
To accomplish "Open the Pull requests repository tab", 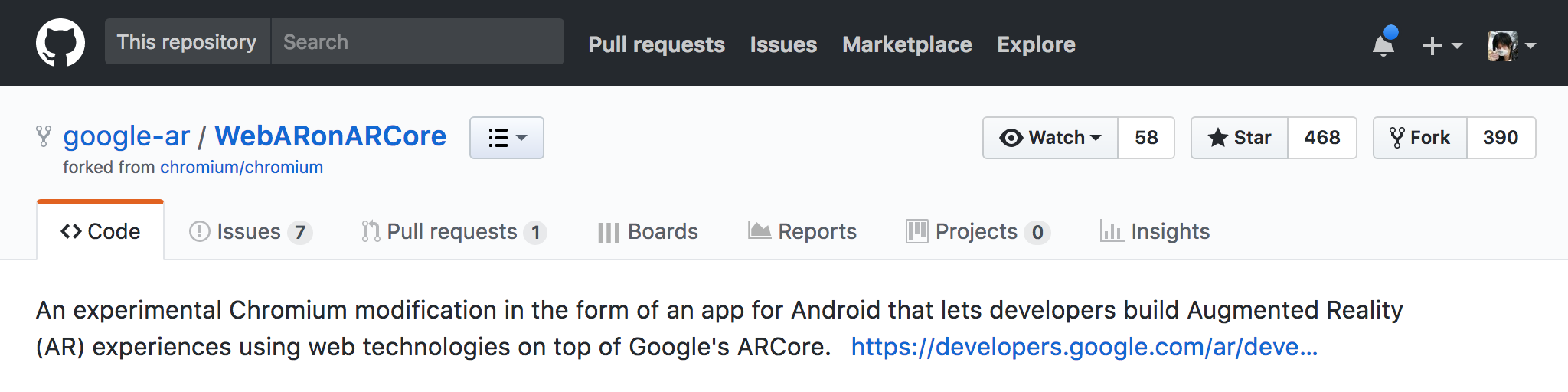I will coord(453,231).
